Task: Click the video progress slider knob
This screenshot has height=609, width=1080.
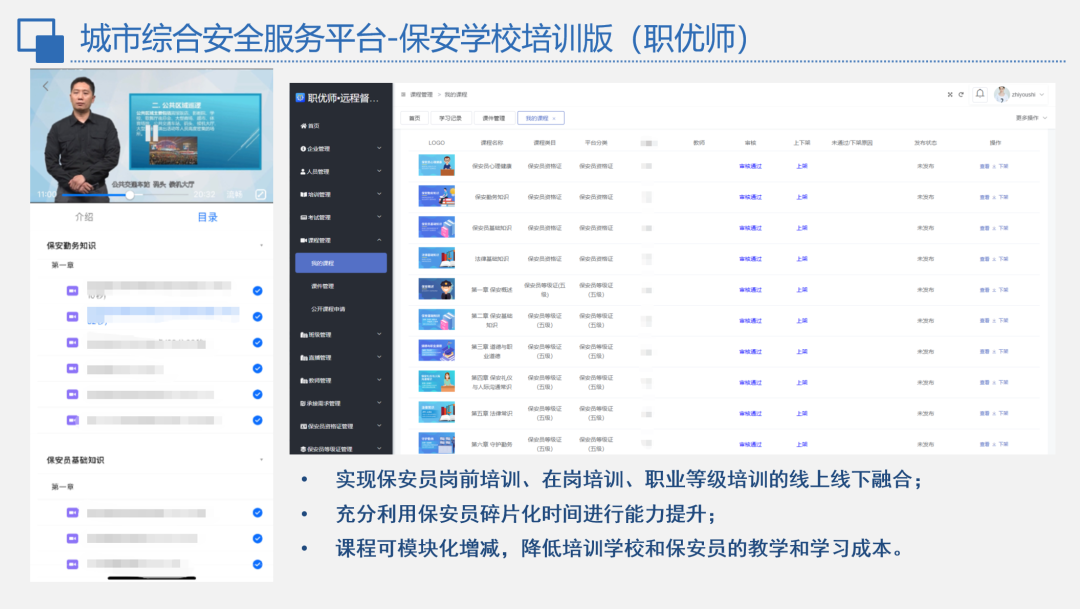Action: (x=129, y=195)
